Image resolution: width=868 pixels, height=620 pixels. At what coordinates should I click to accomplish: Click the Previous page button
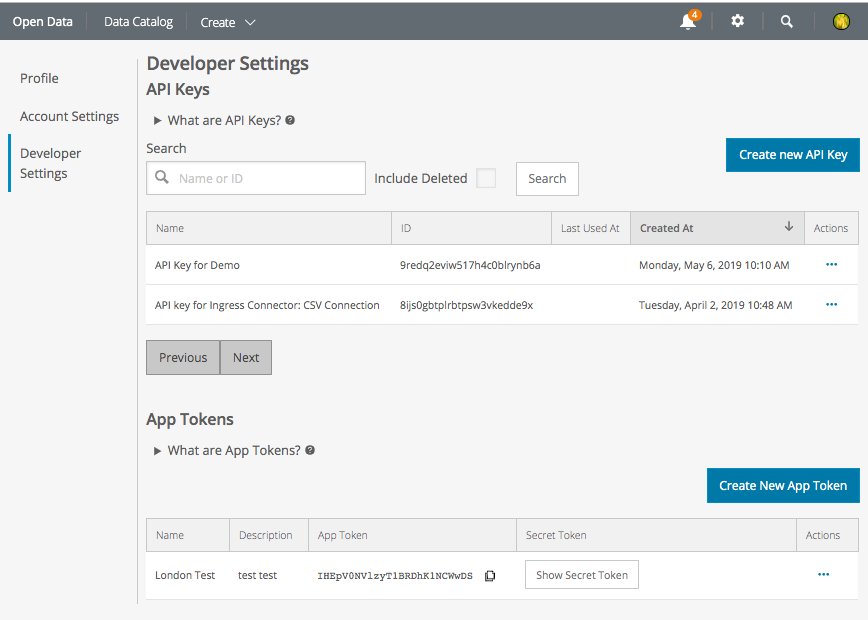[183, 358]
